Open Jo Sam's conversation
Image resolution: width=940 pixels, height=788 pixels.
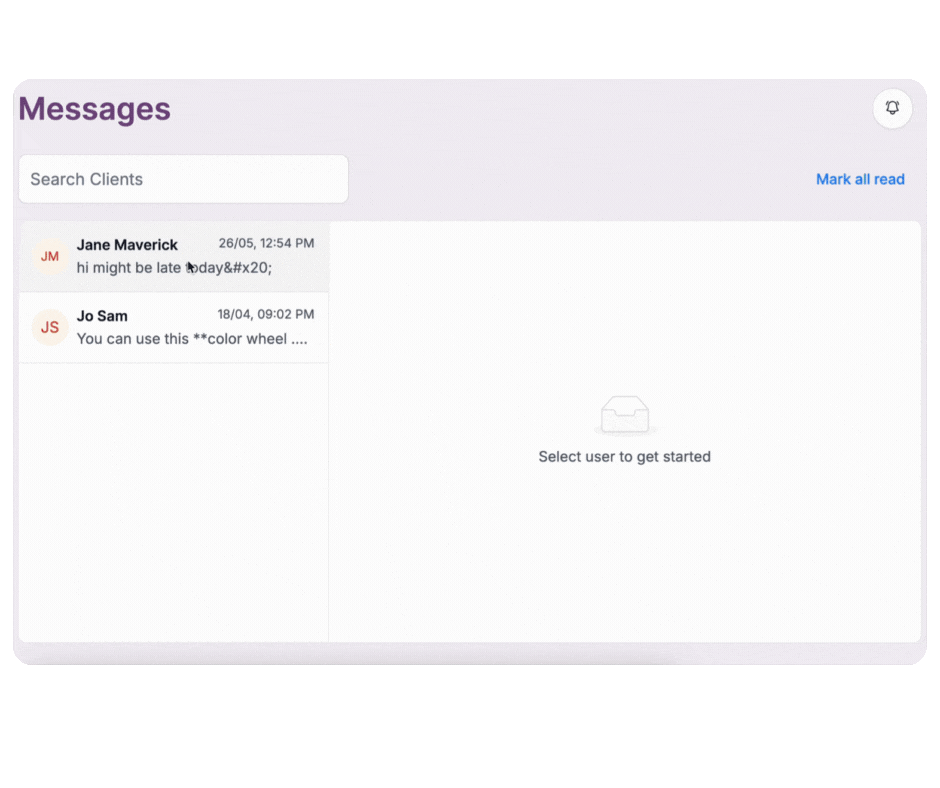(x=174, y=327)
